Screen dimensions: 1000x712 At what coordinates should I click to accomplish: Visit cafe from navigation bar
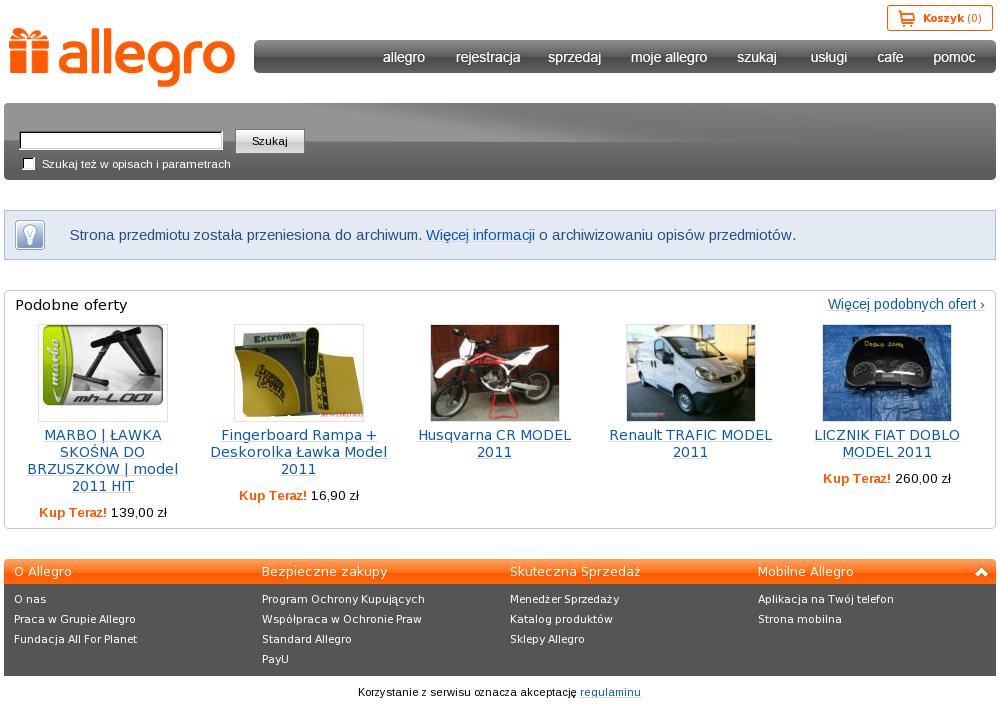click(890, 57)
